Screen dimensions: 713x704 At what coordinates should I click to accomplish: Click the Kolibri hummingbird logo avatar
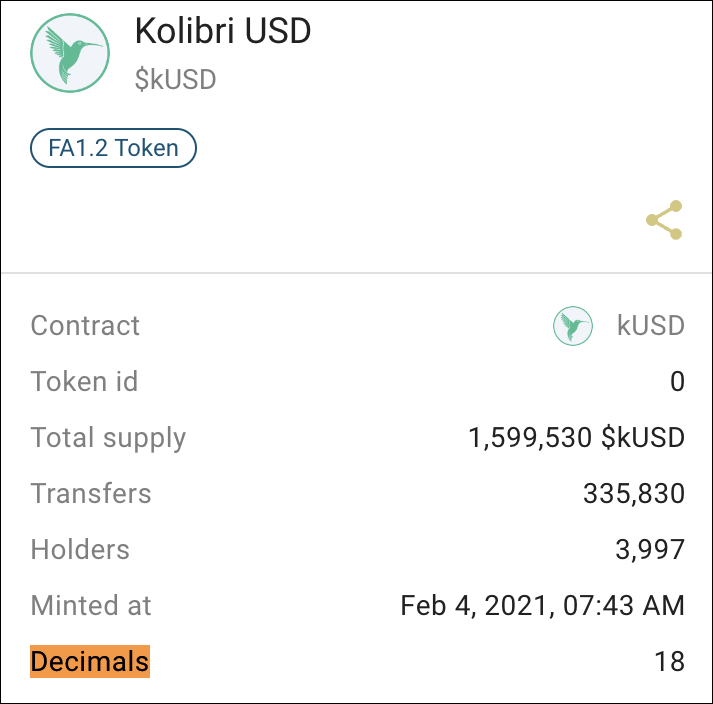pos(70,54)
